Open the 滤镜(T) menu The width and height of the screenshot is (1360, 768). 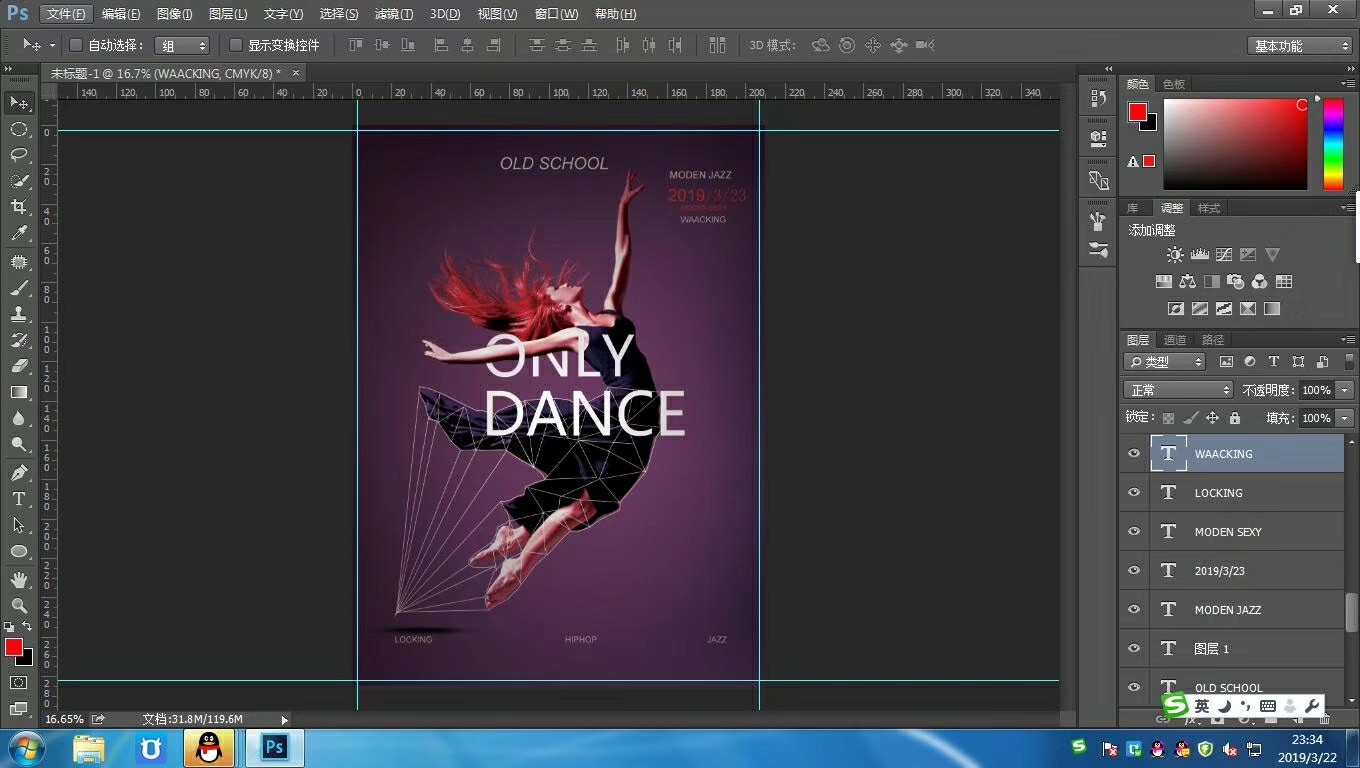tap(393, 14)
